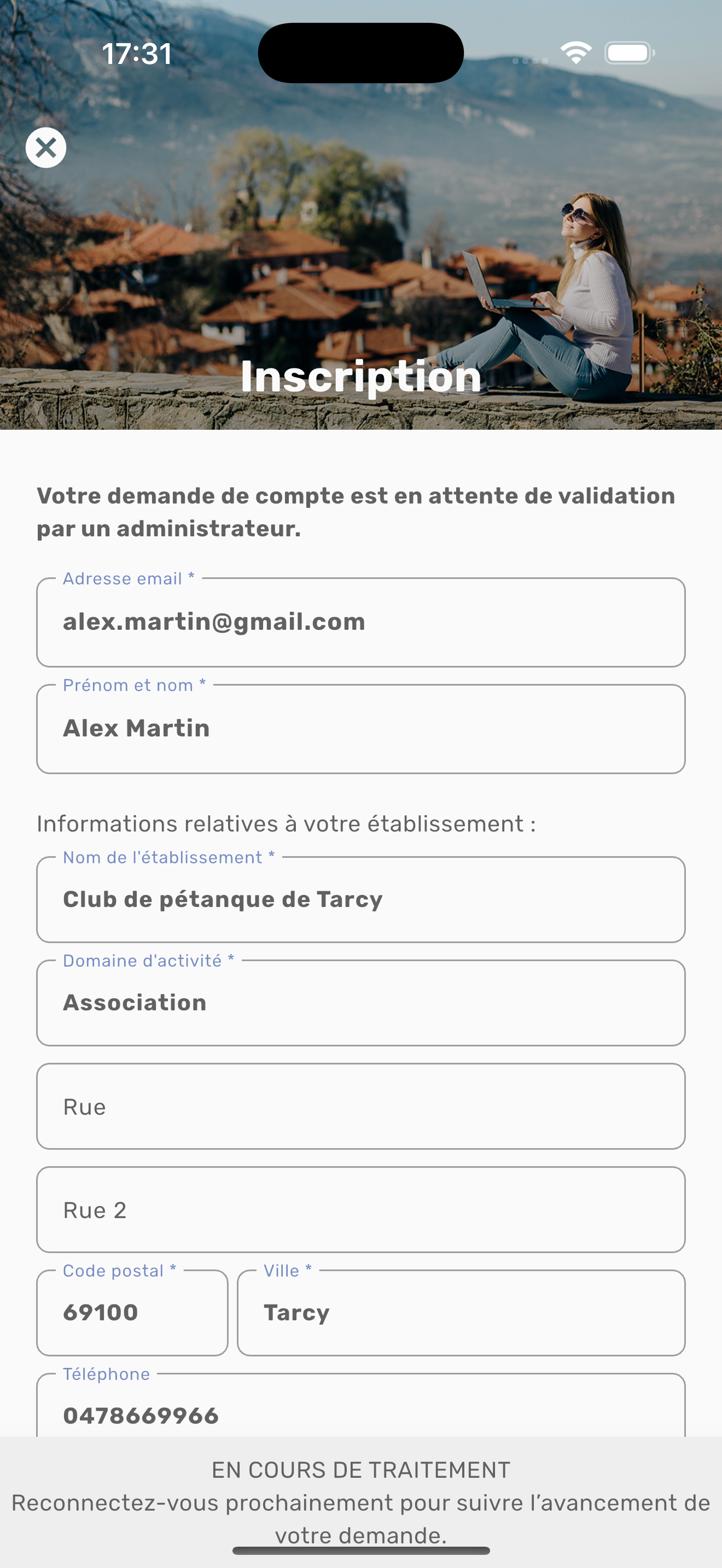
Task: Select the Téléphone field
Action: pyautogui.click(x=361, y=1406)
